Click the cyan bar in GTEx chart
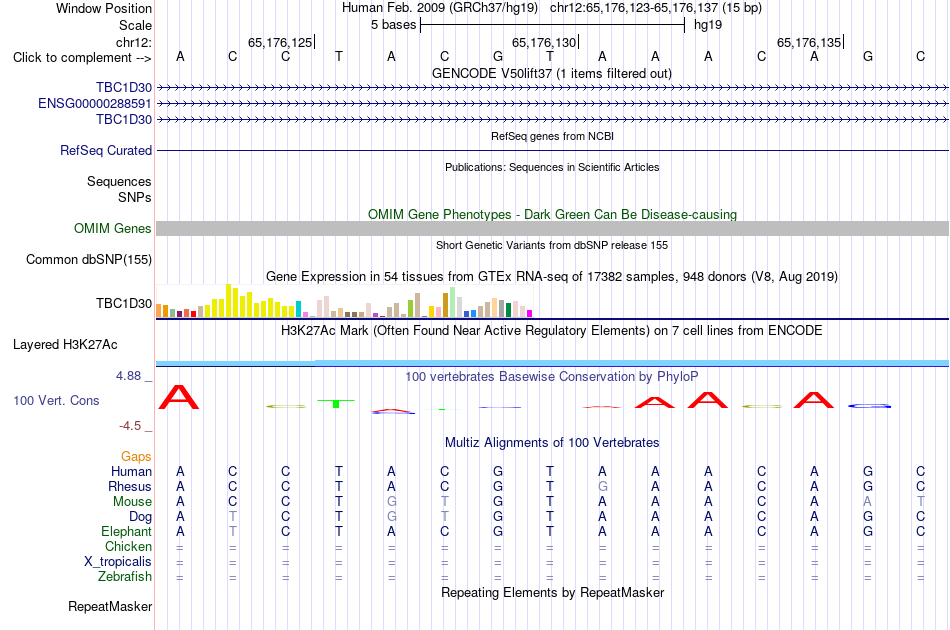Image resolution: width=950 pixels, height=630 pixels. [x=298, y=309]
